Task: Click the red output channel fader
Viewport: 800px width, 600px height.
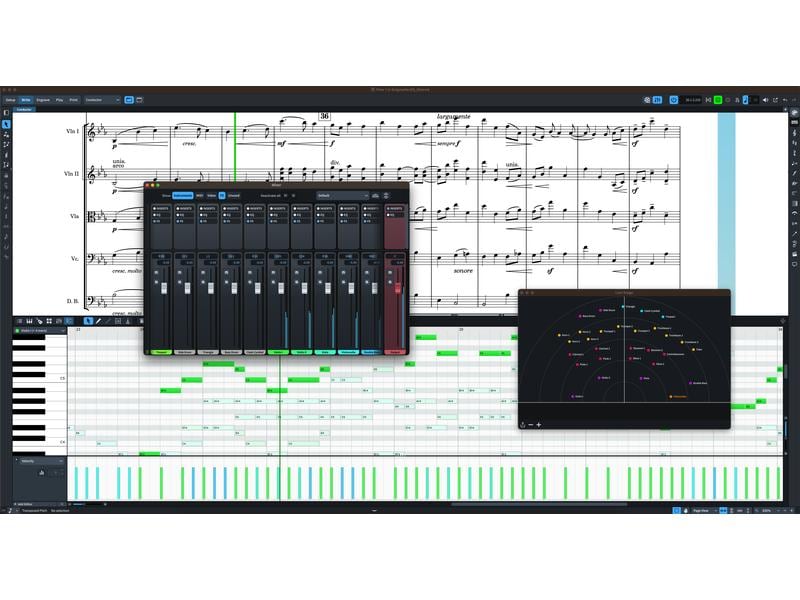Action: coord(398,288)
